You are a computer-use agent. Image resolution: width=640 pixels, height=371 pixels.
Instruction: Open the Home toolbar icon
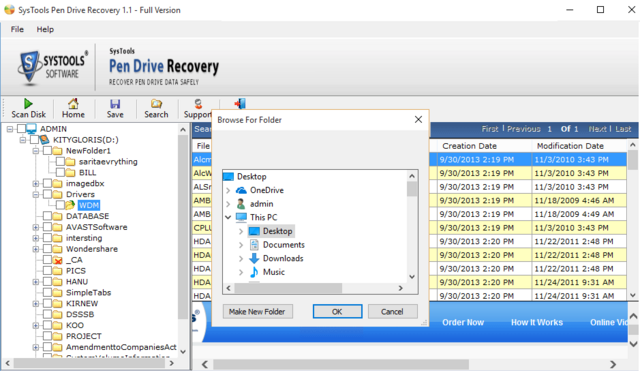[73, 104]
